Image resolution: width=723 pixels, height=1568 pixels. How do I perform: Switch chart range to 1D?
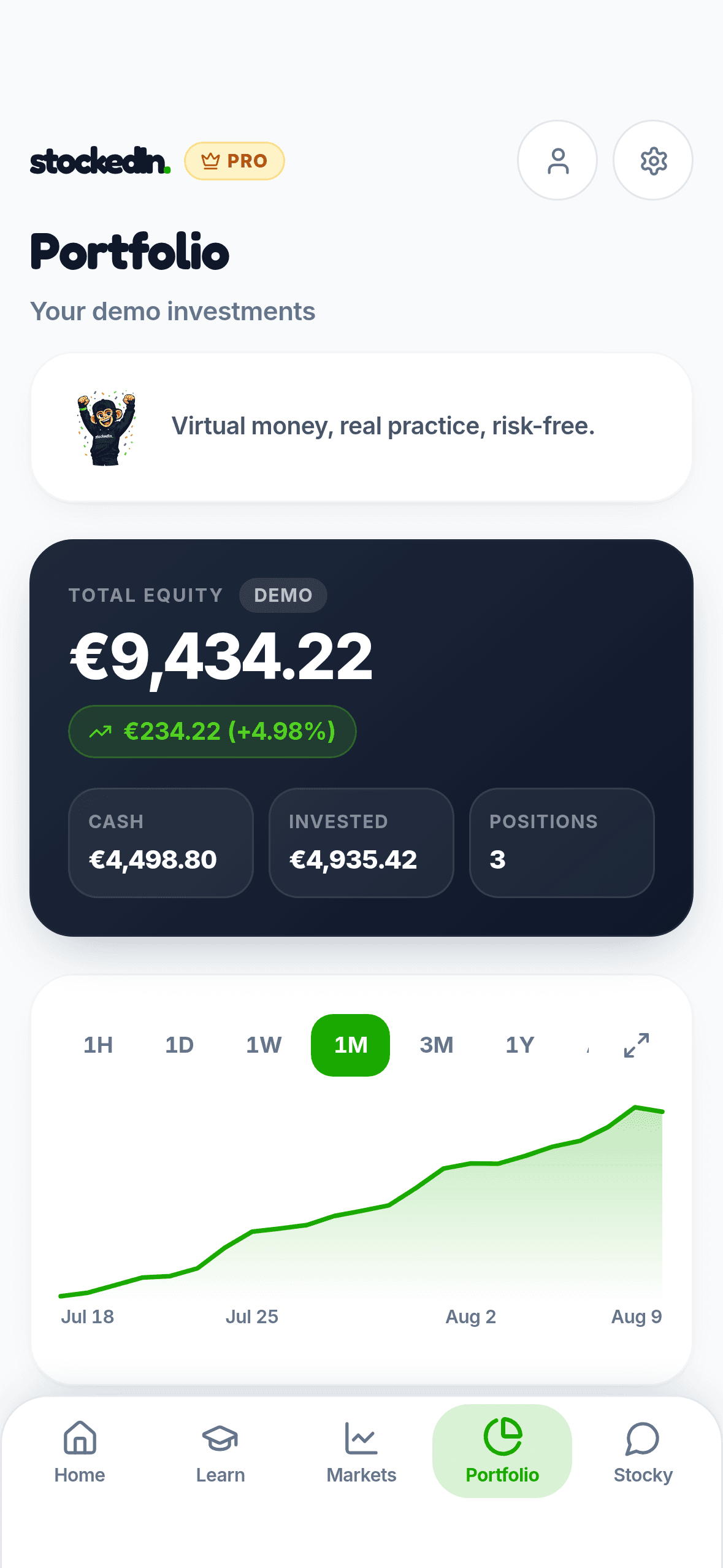pos(180,1045)
